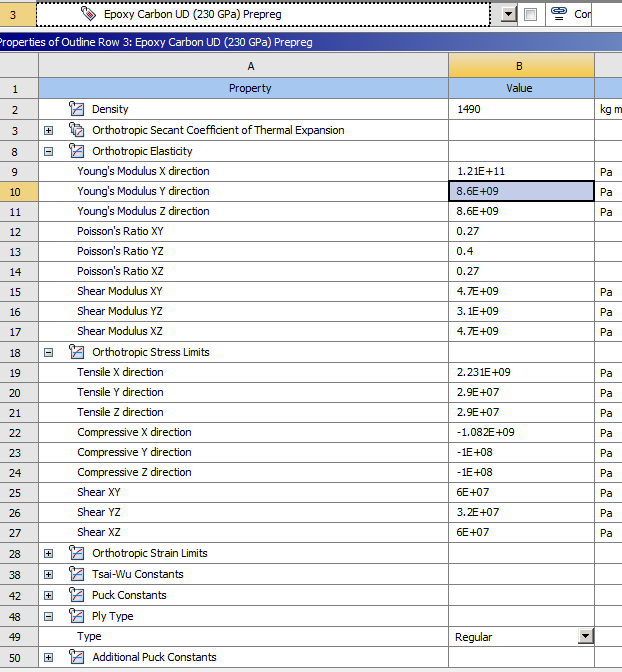622x672 pixels.
Task: Click the Ply Type property icon
Action: pyautogui.click(x=77, y=616)
